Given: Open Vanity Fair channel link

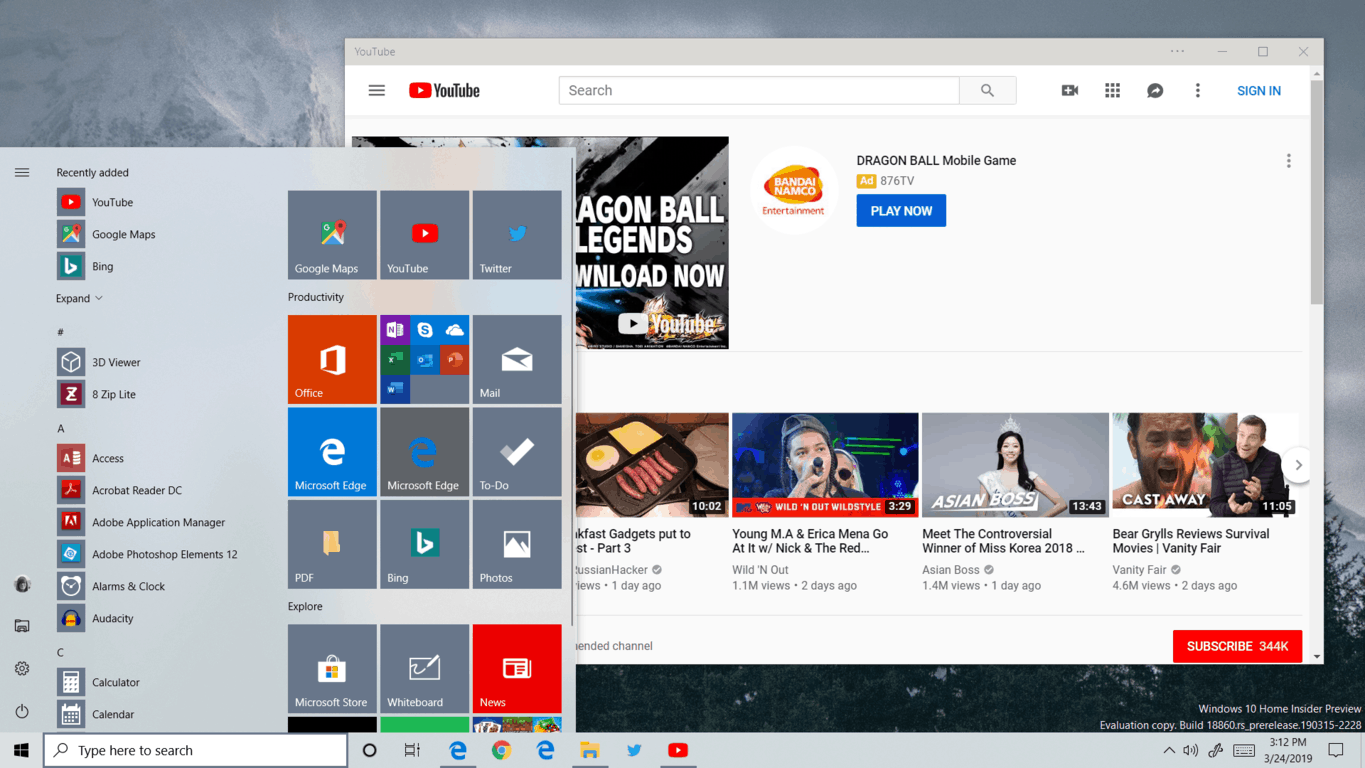Looking at the screenshot, I should coord(1139,570).
